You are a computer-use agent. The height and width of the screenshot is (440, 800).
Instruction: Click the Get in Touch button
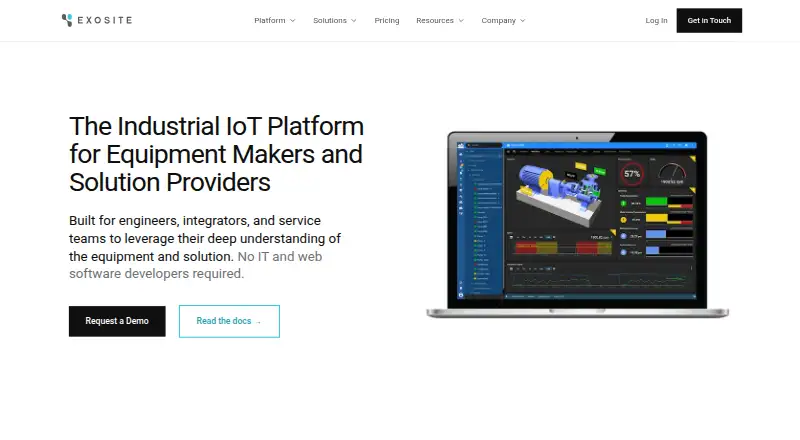click(709, 20)
